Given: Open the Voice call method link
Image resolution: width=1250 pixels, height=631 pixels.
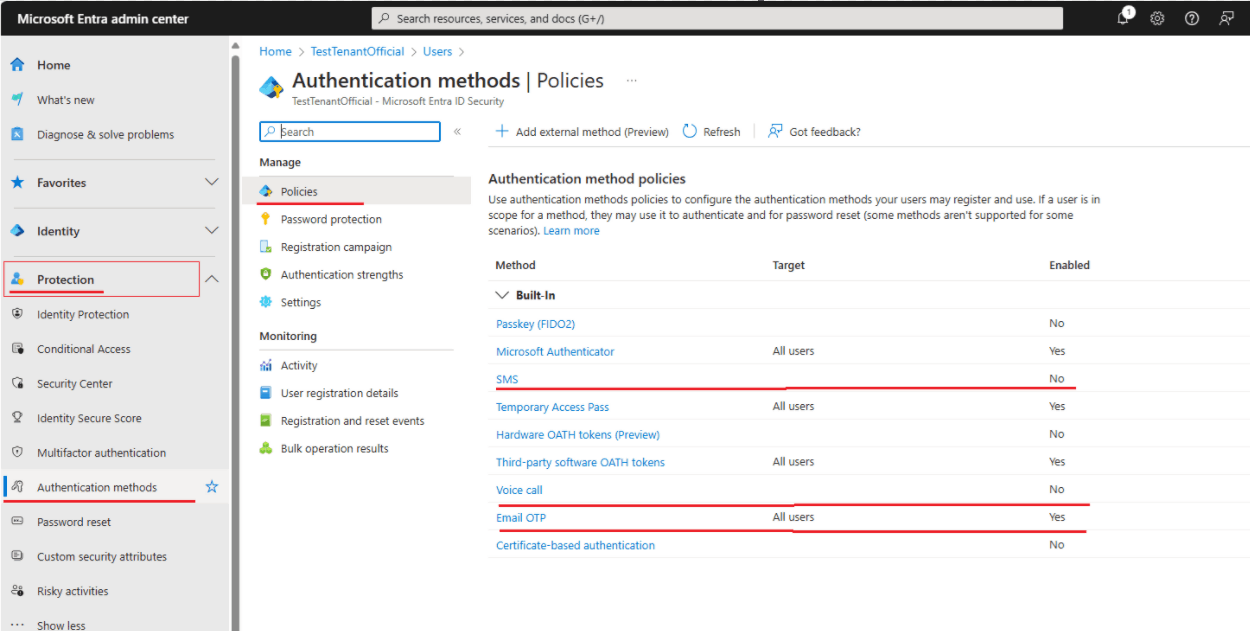Looking at the screenshot, I should (519, 490).
